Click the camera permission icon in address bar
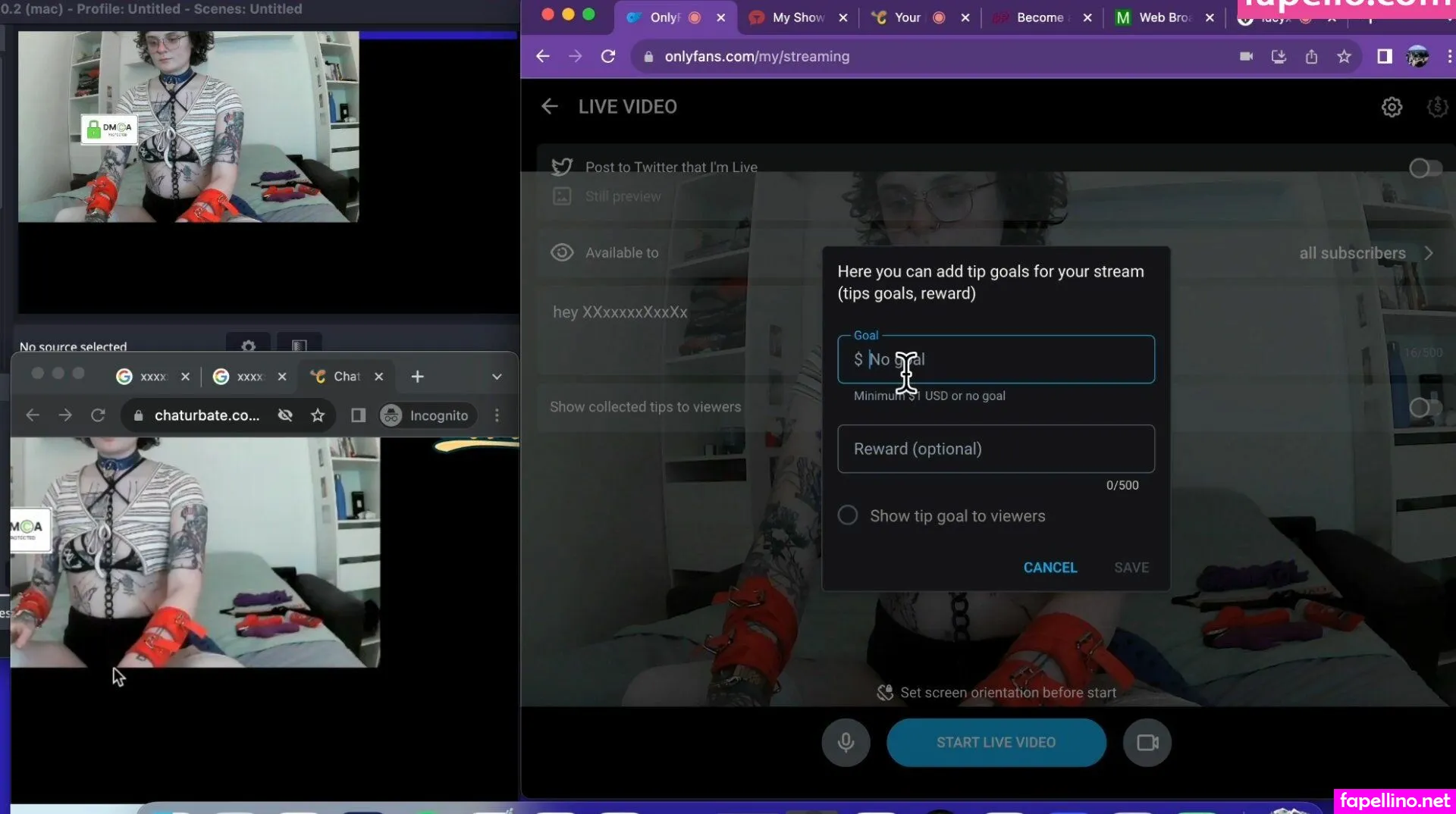 (x=1246, y=56)
